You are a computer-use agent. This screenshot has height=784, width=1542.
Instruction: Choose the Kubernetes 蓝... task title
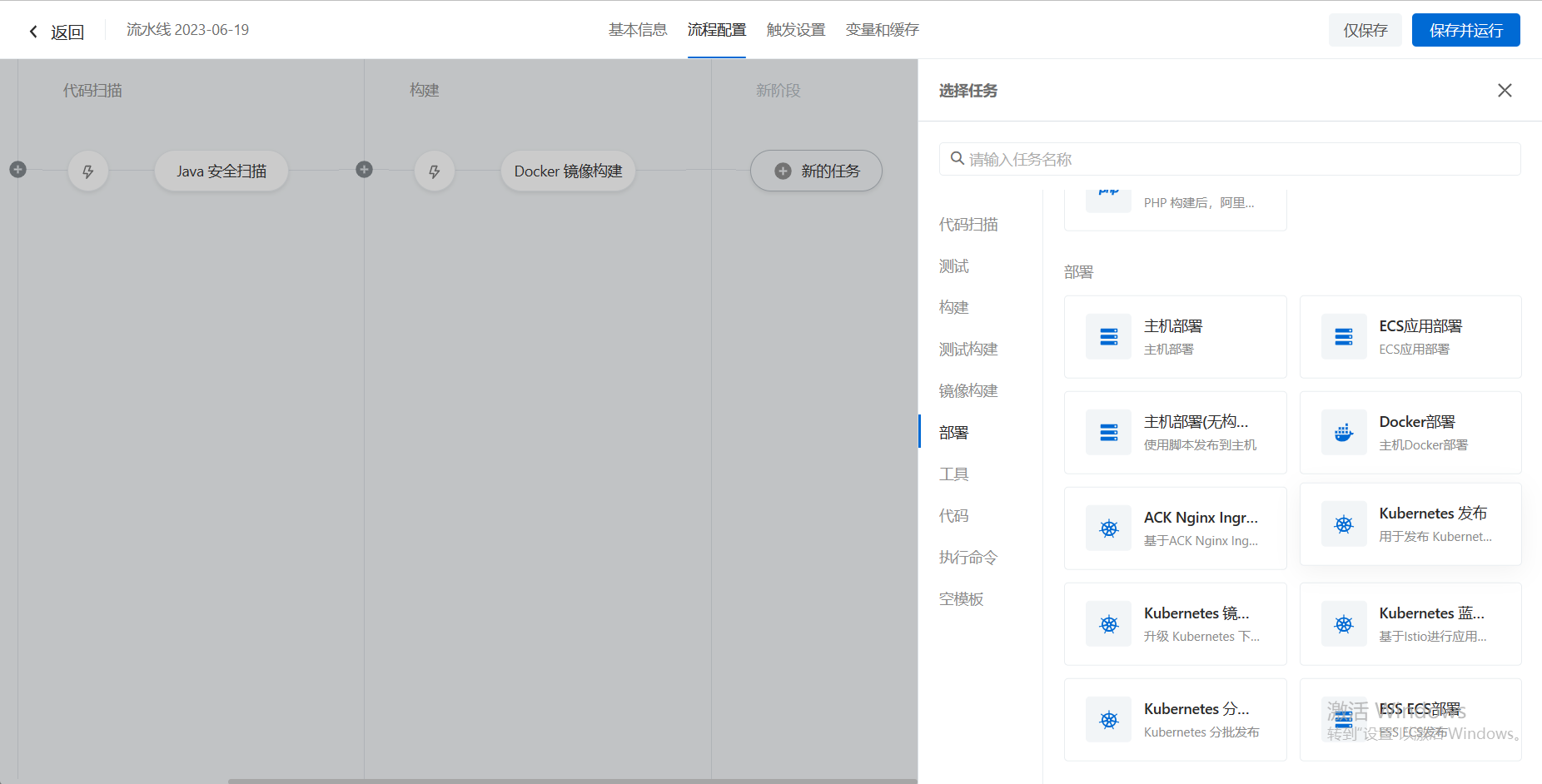(1432, 613)
